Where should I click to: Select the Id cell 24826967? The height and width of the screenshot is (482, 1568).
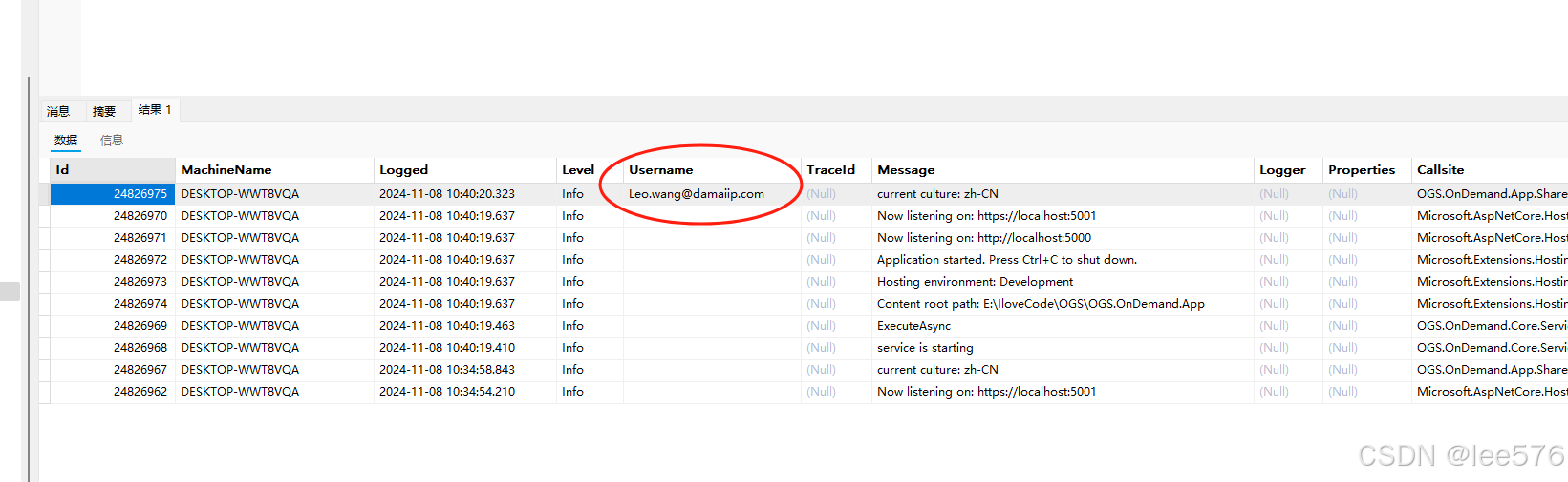pyautogui.click(x=113, y=370)
